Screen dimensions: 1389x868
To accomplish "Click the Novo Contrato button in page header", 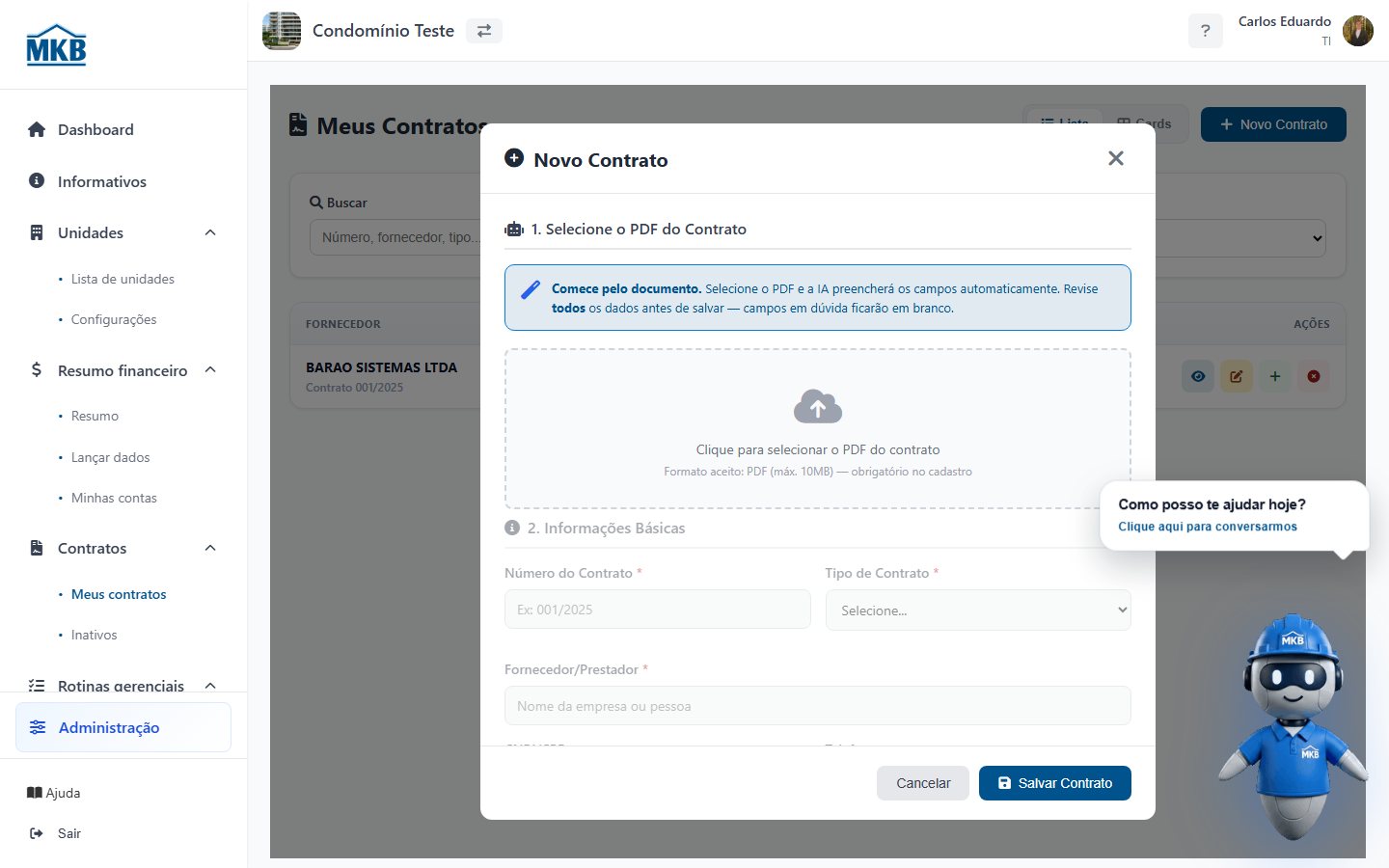I will (x=1273, y=124).
